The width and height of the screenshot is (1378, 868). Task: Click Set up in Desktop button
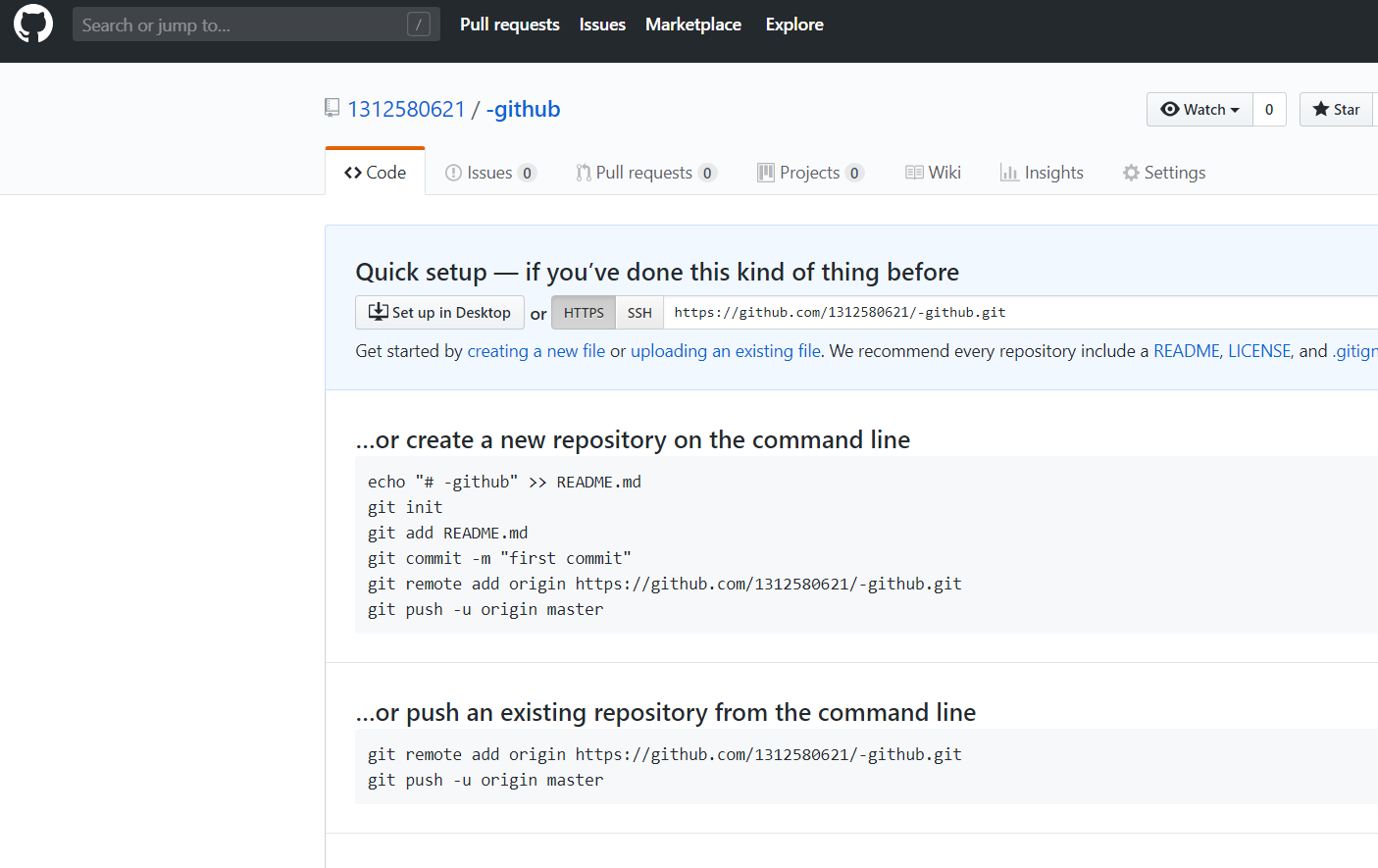click(439, 313)
